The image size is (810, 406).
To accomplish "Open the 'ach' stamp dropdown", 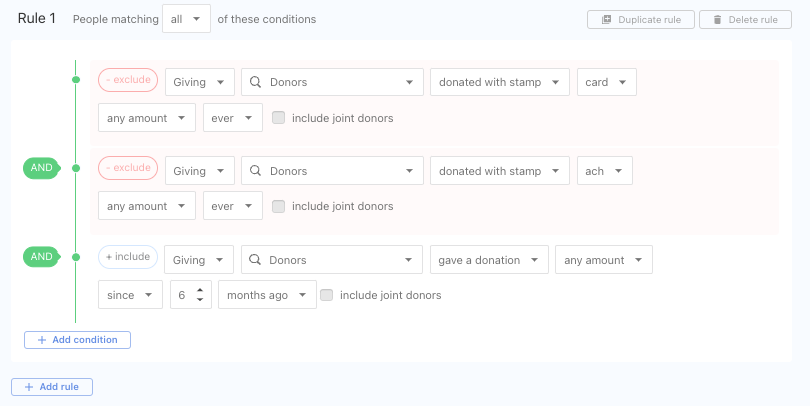I will click(604, 171).
